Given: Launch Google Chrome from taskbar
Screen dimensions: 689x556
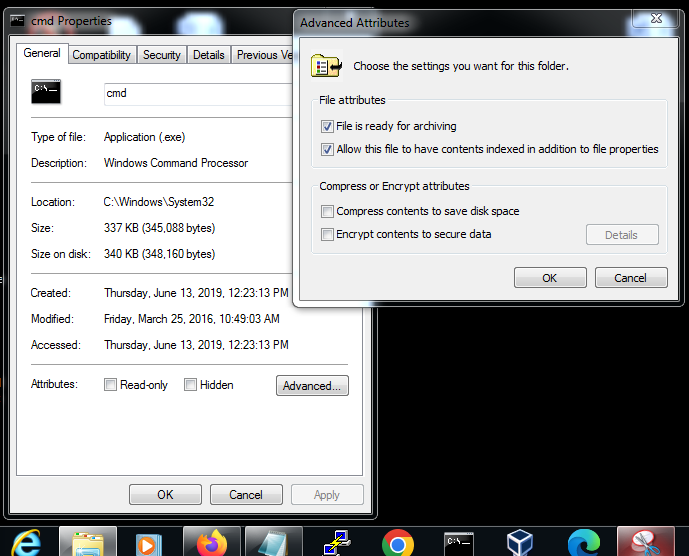Looking at the screenshot, I should (398, 544).
